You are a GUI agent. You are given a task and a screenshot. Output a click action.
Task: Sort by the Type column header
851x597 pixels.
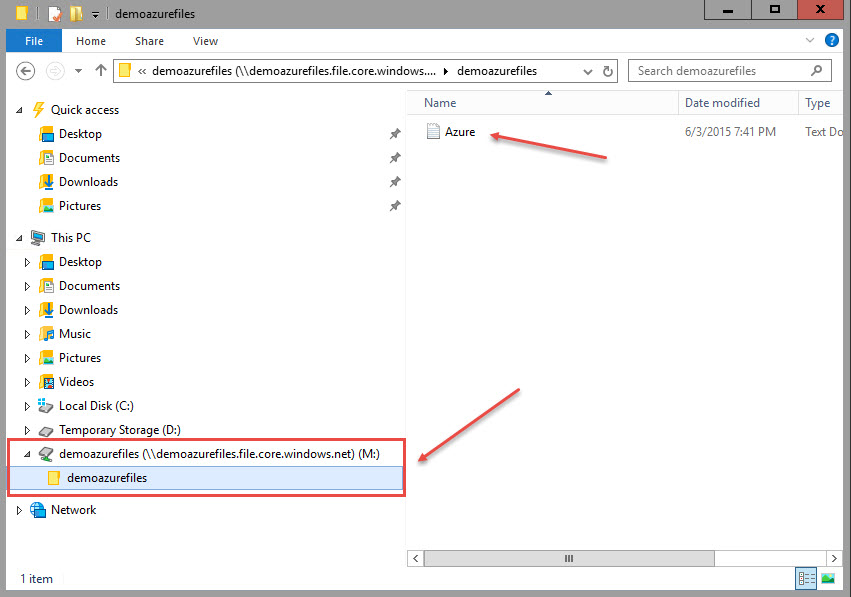pos(820,103)
